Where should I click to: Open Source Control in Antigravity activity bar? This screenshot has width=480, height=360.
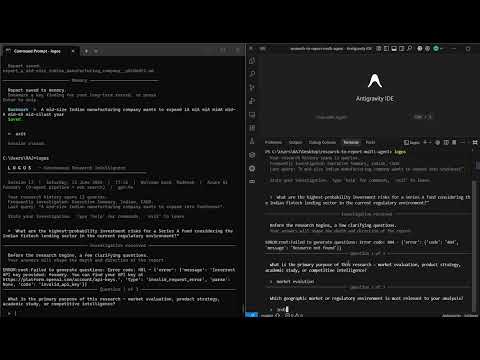(252, 87)
